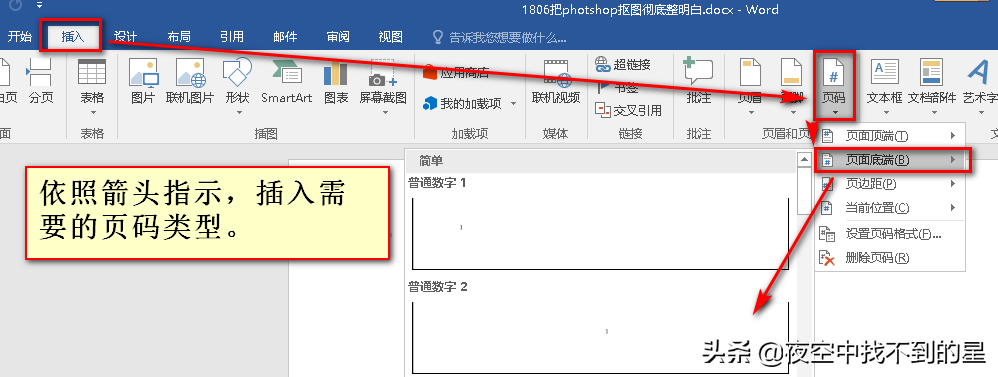Expand the 屏幕截图 dropdown arrow

pyautogui.click(x=384, y=113)
